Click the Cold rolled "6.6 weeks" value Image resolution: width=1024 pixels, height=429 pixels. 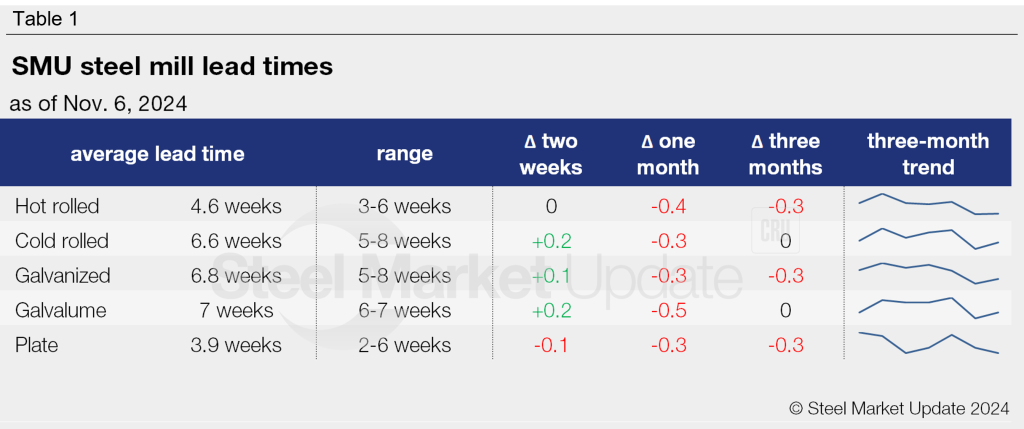pyautogui.click(x=236, y=241)
